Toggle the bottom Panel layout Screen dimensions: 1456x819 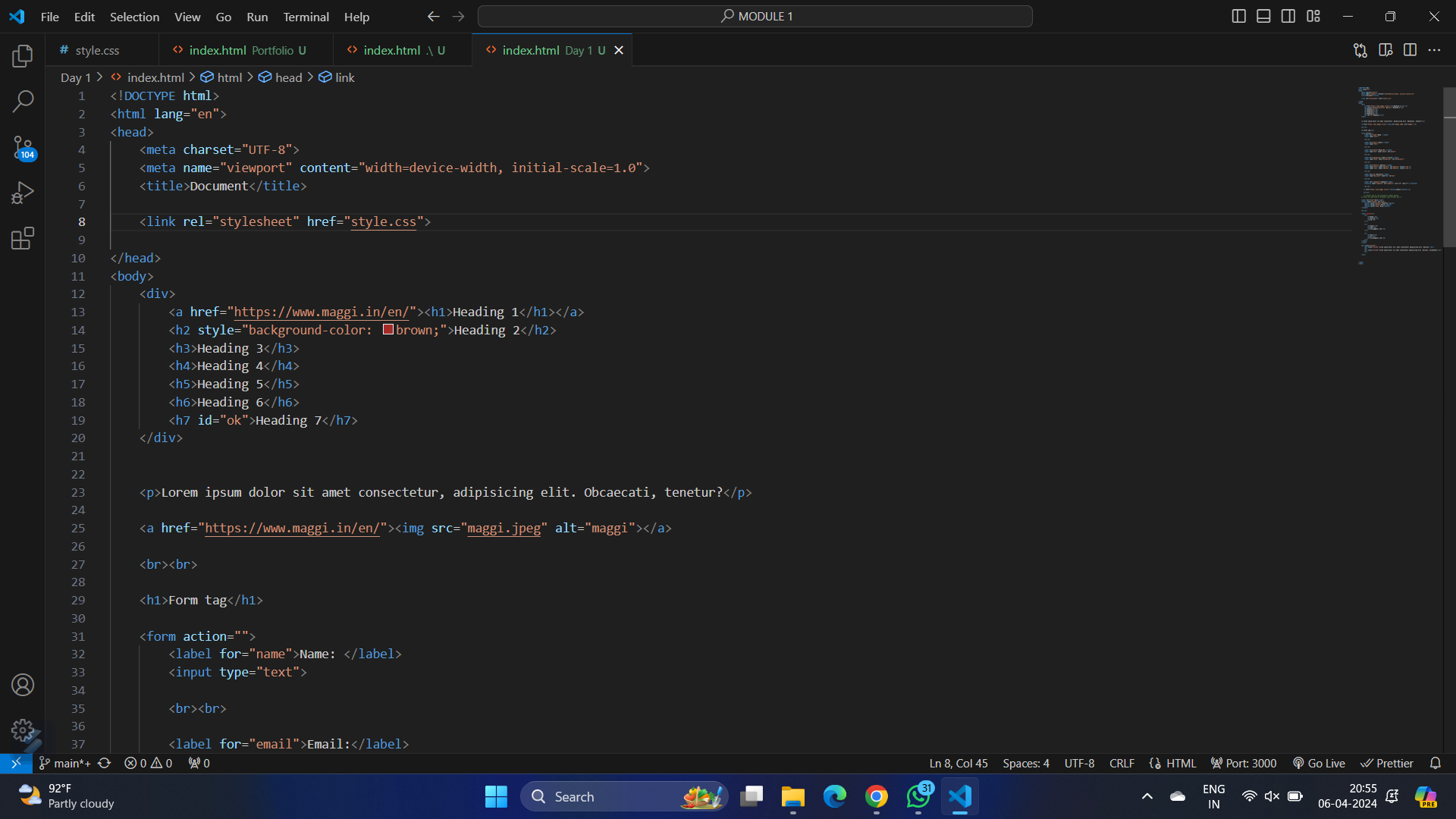1263,16
